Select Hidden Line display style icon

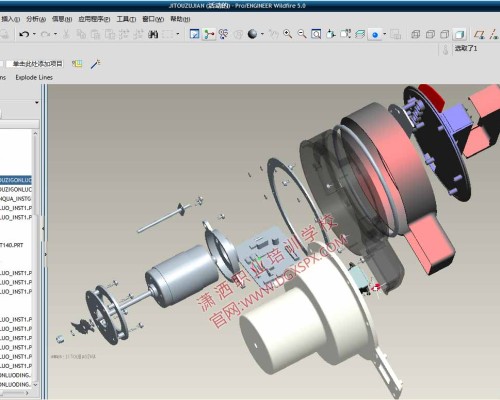pyautogui.click(x=430, y=34)
